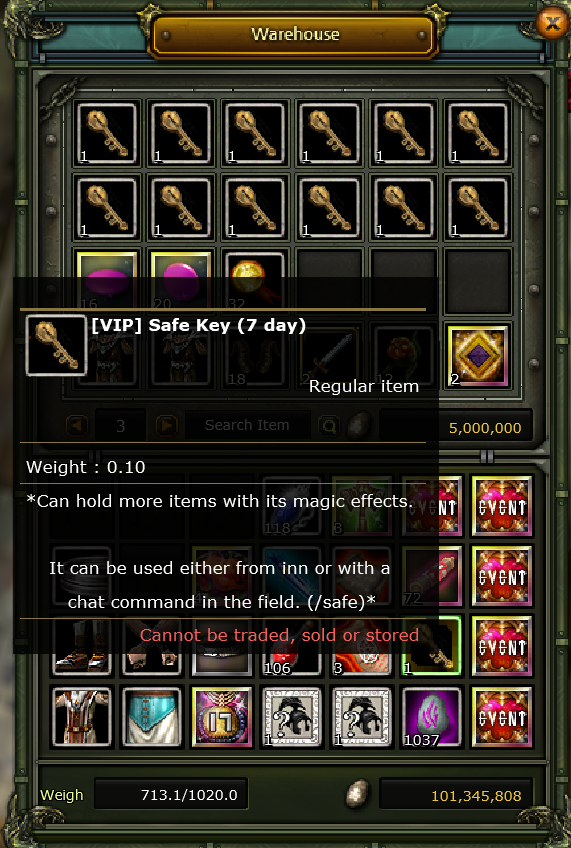Pick the medal badge numbered 17
The width and height of the screenshot is (571, 848).
(x=222, y=717)
